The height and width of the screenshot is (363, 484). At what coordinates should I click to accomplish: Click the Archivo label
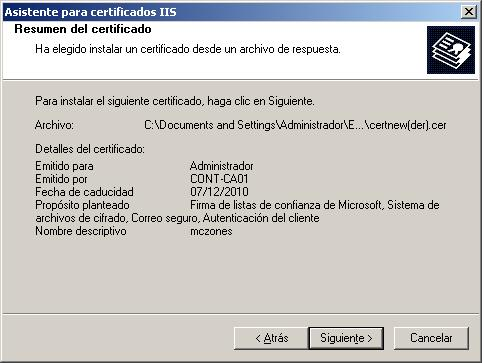click(54, 125)
